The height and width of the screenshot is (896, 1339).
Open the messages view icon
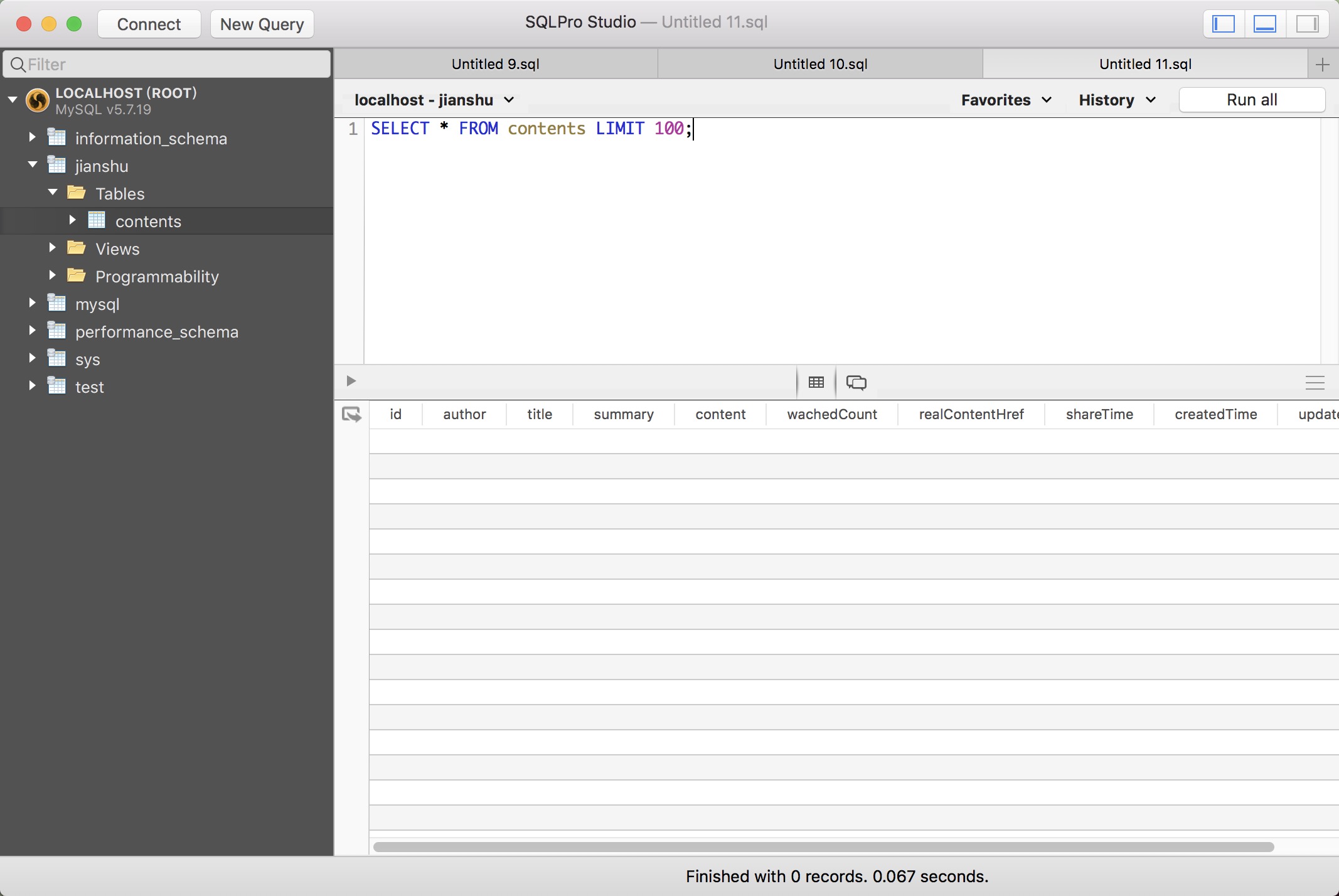point(856,382)
